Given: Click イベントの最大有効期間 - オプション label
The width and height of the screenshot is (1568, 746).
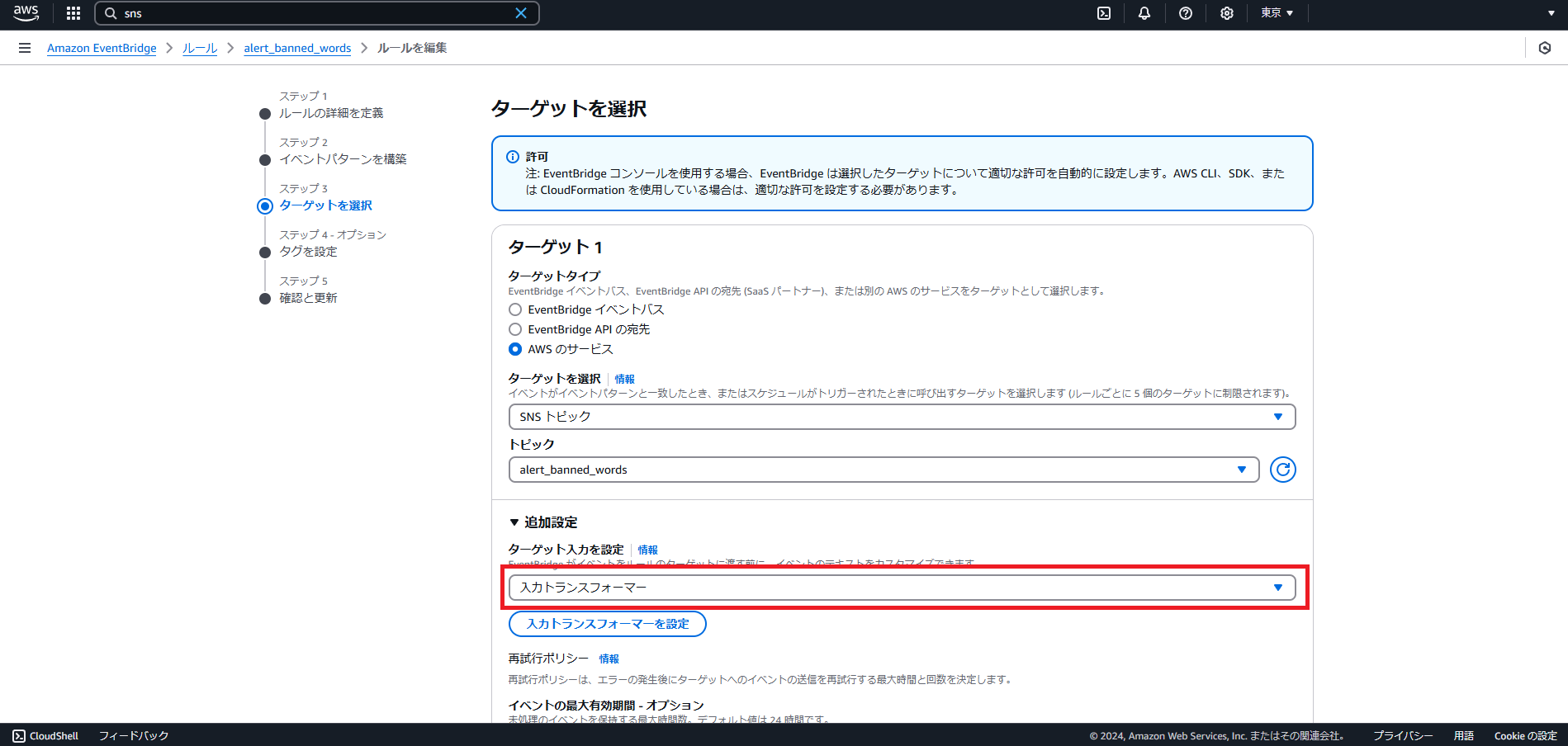Looking at the screenshot, I should point(606,706).
